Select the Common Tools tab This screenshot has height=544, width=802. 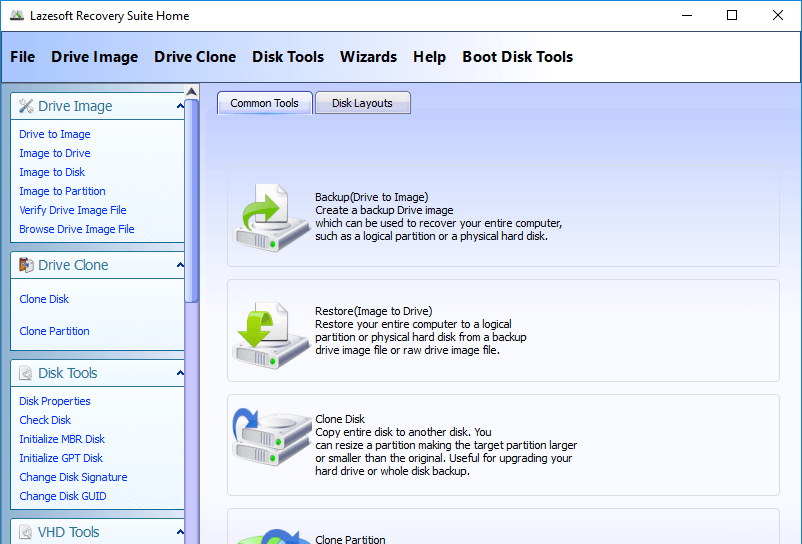click(x=264, y=103)
